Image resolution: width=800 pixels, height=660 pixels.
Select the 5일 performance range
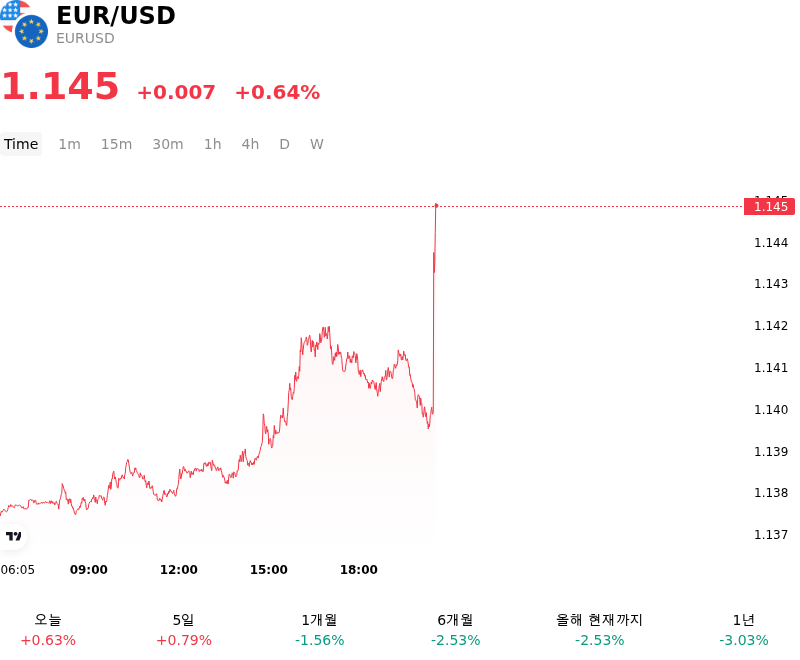click(x=184, y=630)
